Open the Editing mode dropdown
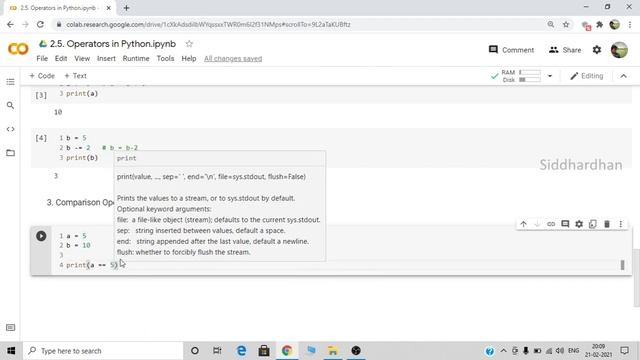This screenshot has width=640, height=360. (587, 76)
